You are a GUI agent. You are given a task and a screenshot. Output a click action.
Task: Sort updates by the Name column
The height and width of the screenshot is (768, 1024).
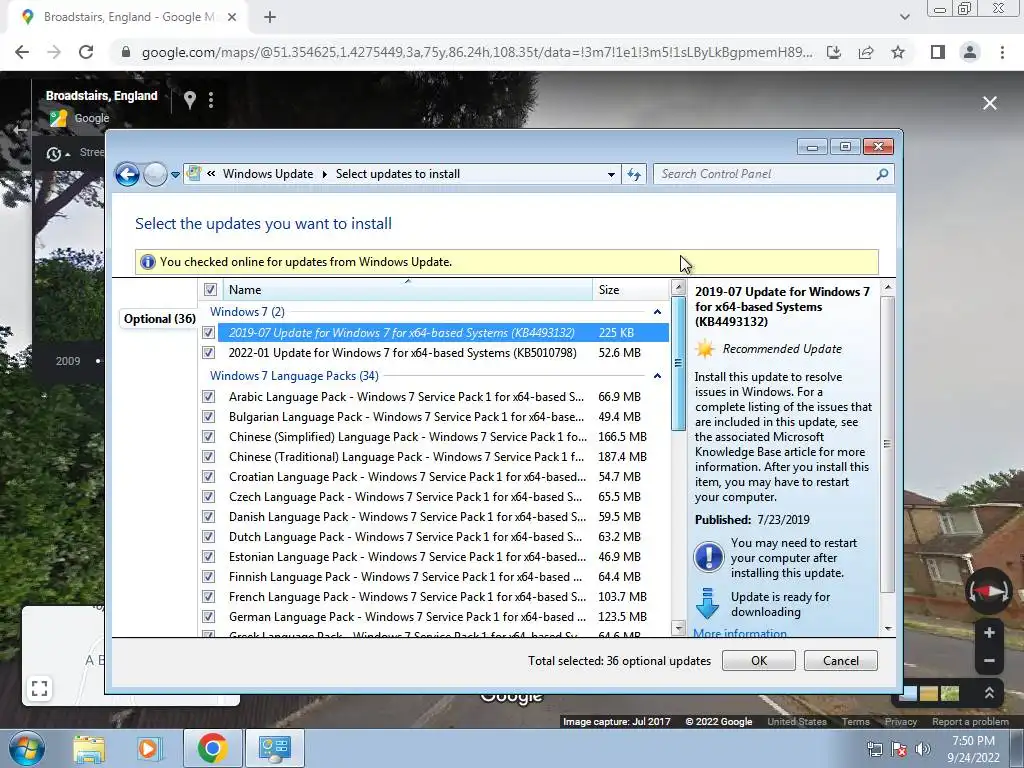pyautogui.click(x=408, y=289)
